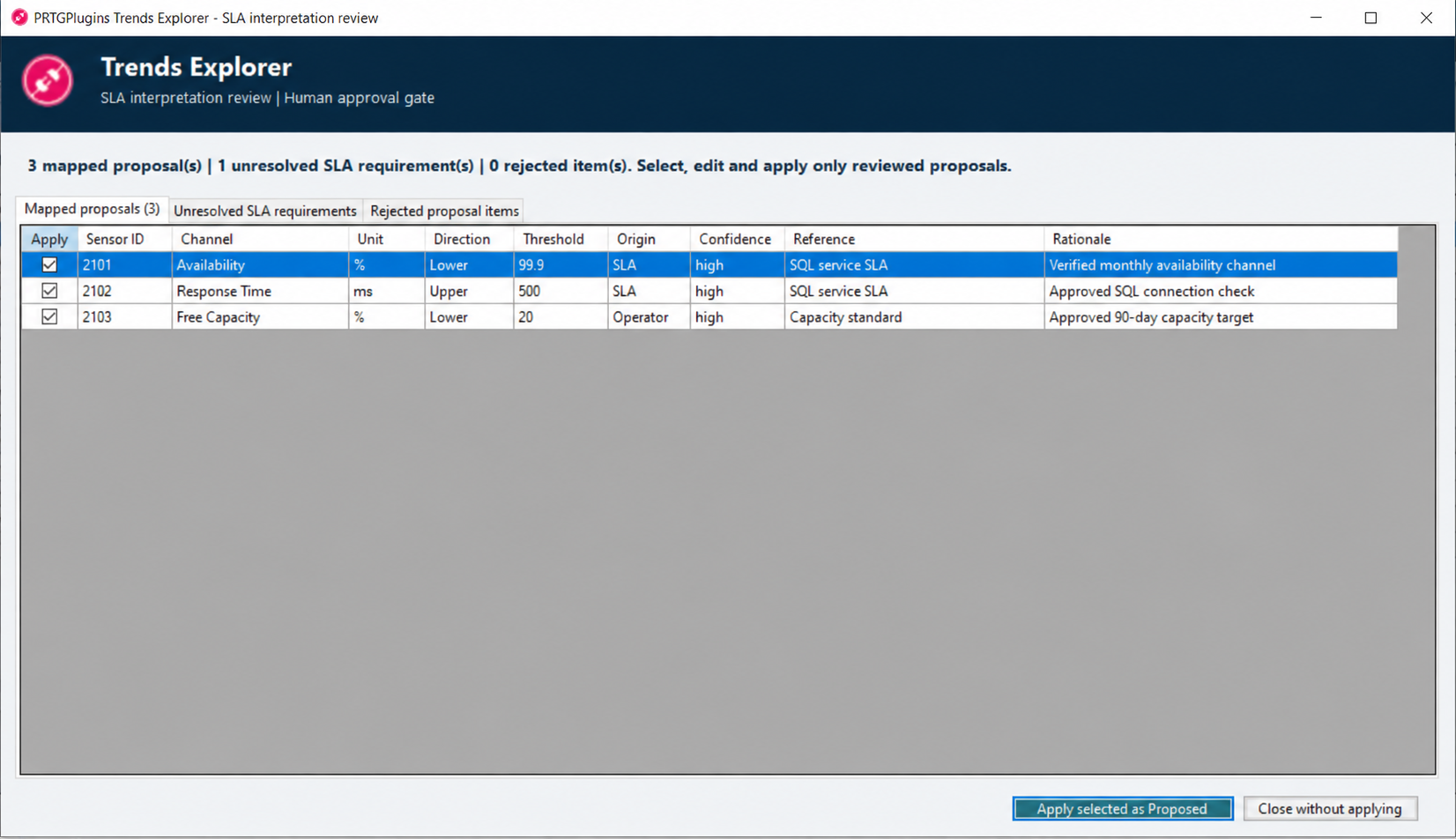Click Apply selected as Proposed button
This screenshot has height=839, width=1456.
point(1122,808)
